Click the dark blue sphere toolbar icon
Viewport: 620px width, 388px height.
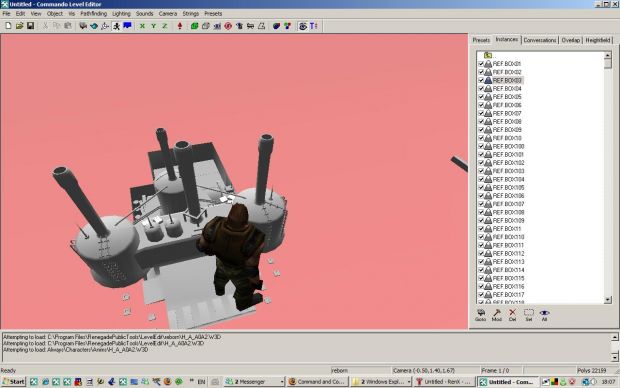276,26
